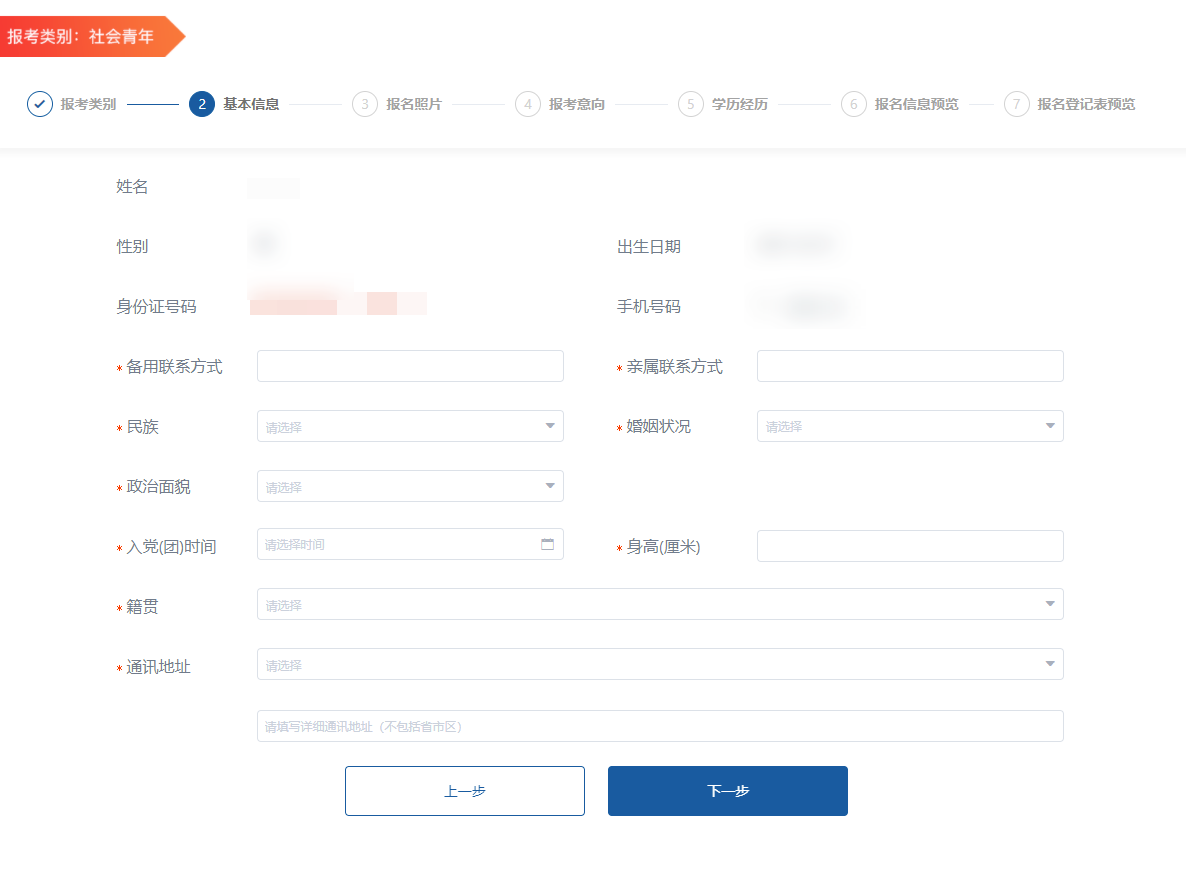Click step 2 circle for 基本信息
The width and height of the screenshot is (1186, 869).
pos(202,104)
